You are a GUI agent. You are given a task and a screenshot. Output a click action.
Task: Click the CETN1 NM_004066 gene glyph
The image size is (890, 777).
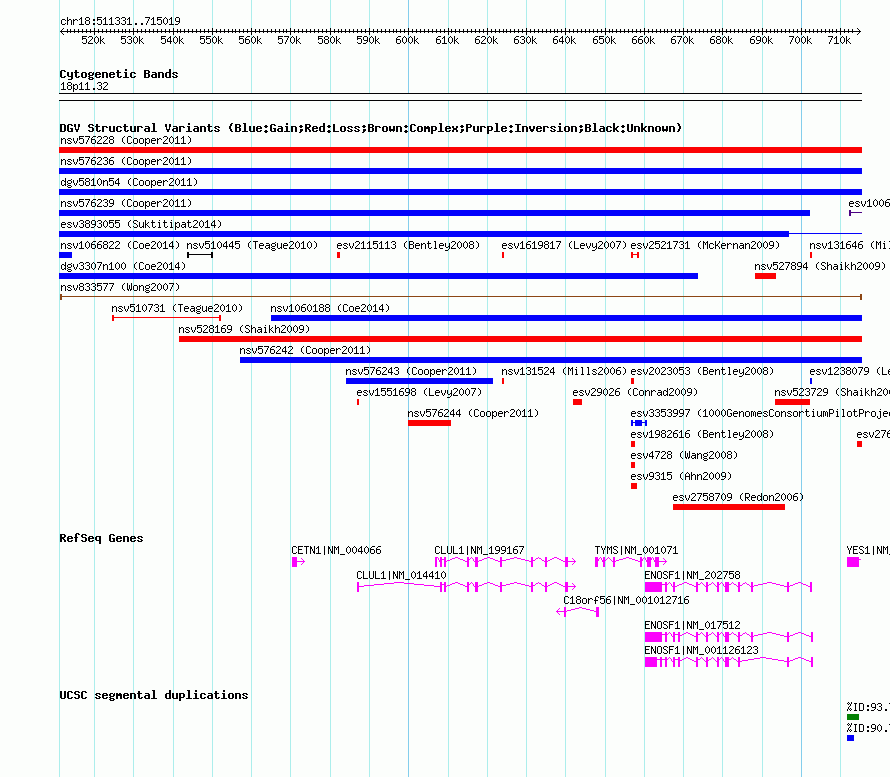(298, 562)
